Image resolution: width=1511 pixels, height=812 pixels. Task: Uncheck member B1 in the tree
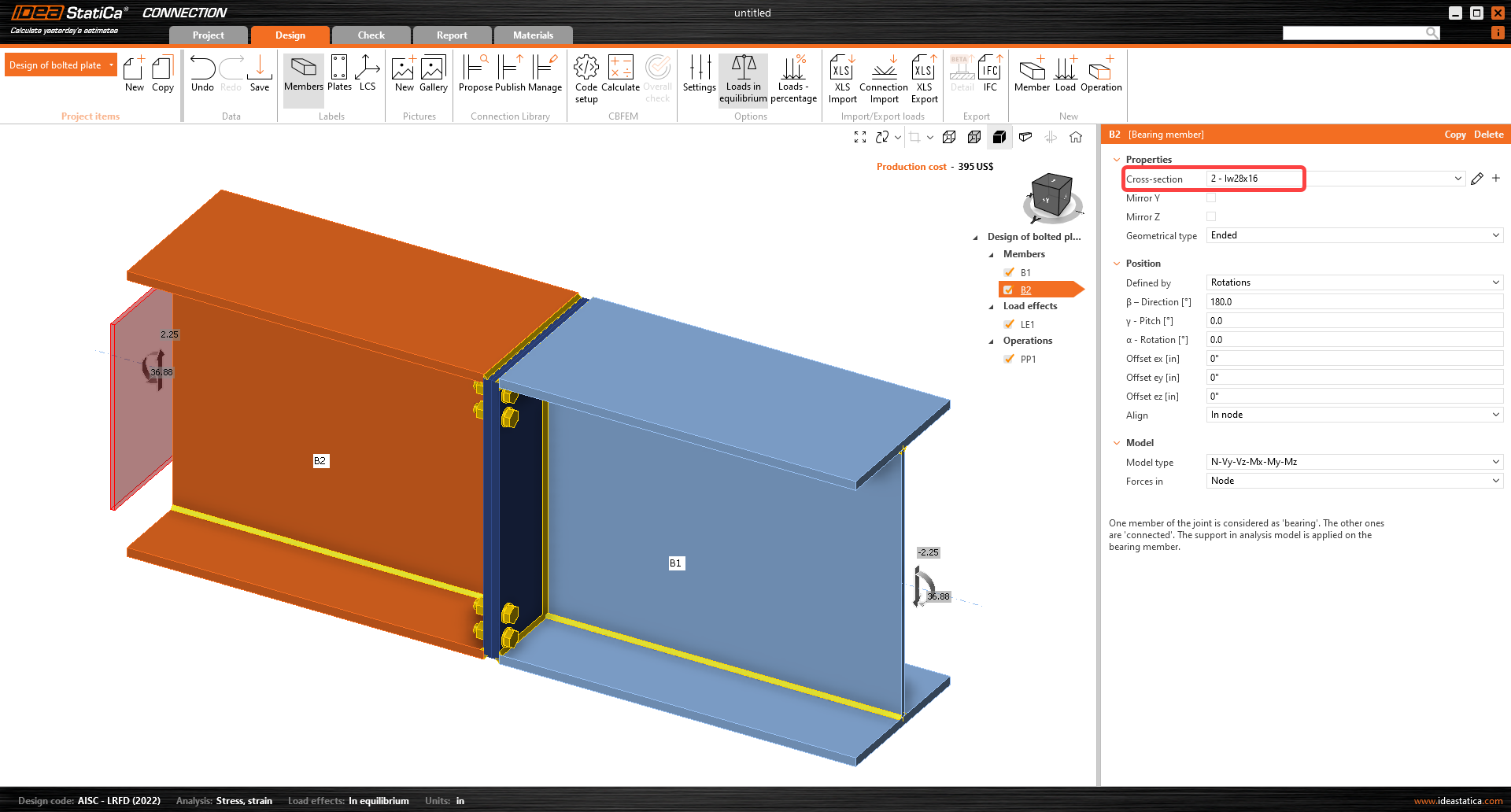[x=1010, y=271]
